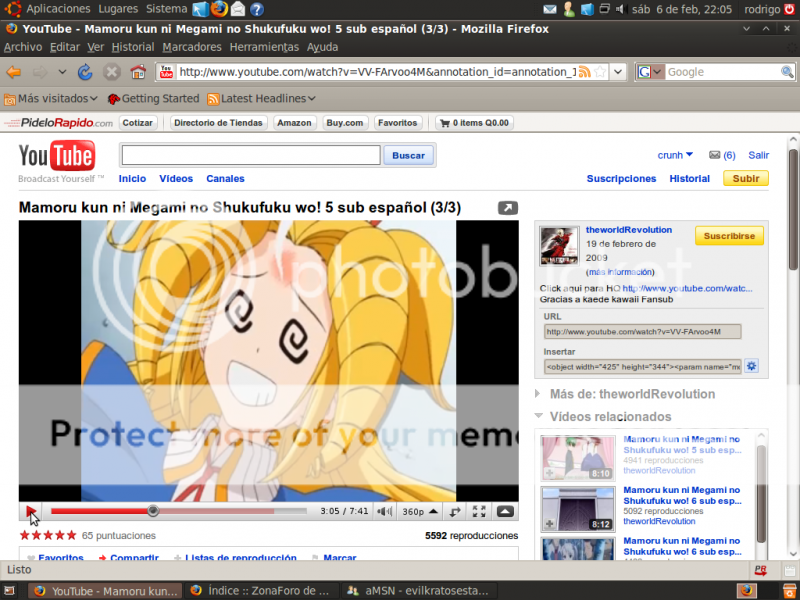Open the Canales navigation link
This screenshot has height=600, width=800.
(225, 179)
